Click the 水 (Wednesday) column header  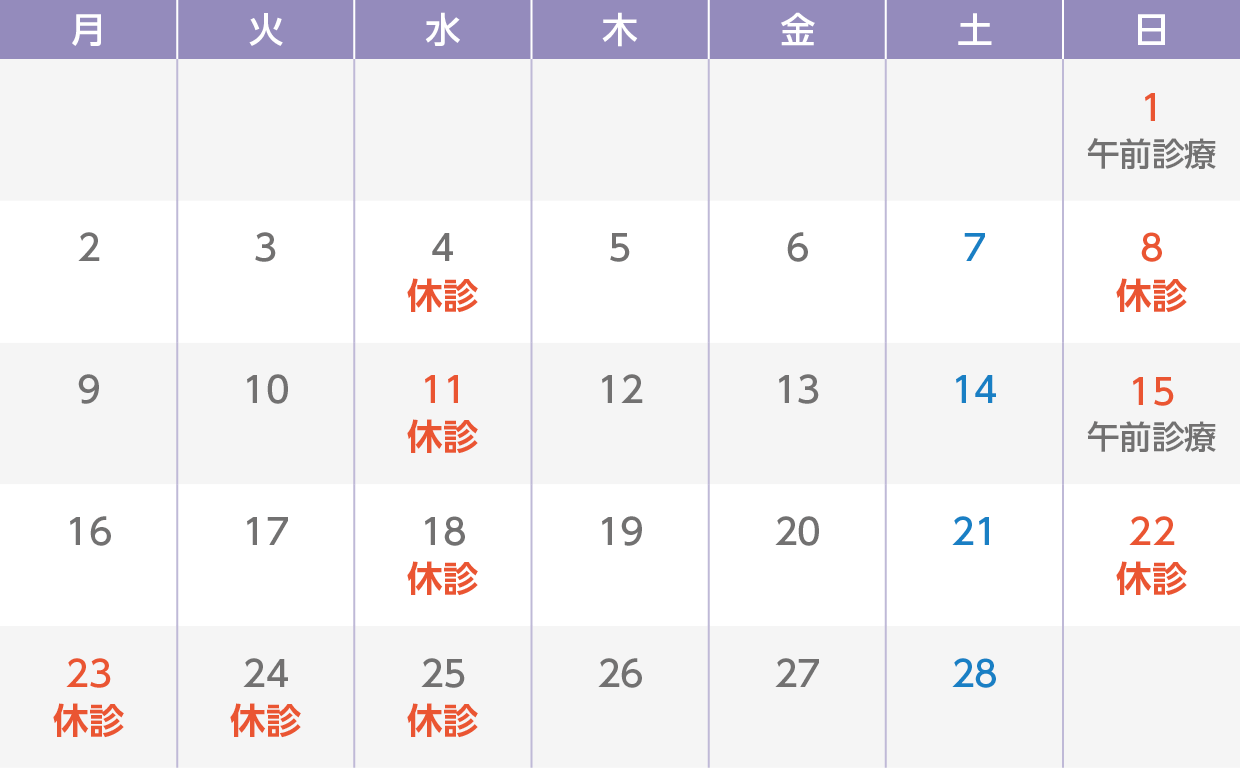pos(442,30)
